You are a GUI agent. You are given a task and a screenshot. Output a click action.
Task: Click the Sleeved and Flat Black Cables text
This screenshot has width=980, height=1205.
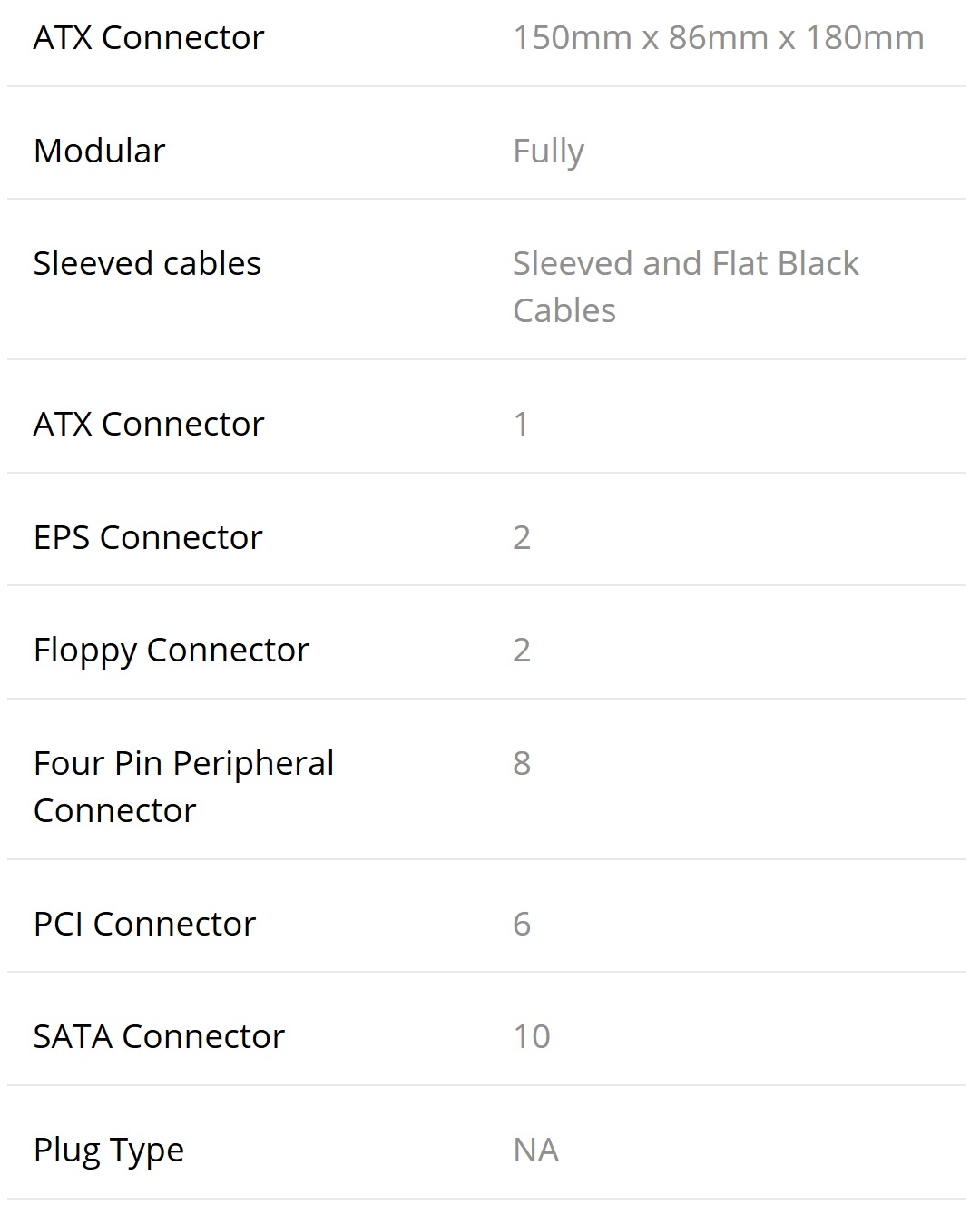tap(685, 286)
